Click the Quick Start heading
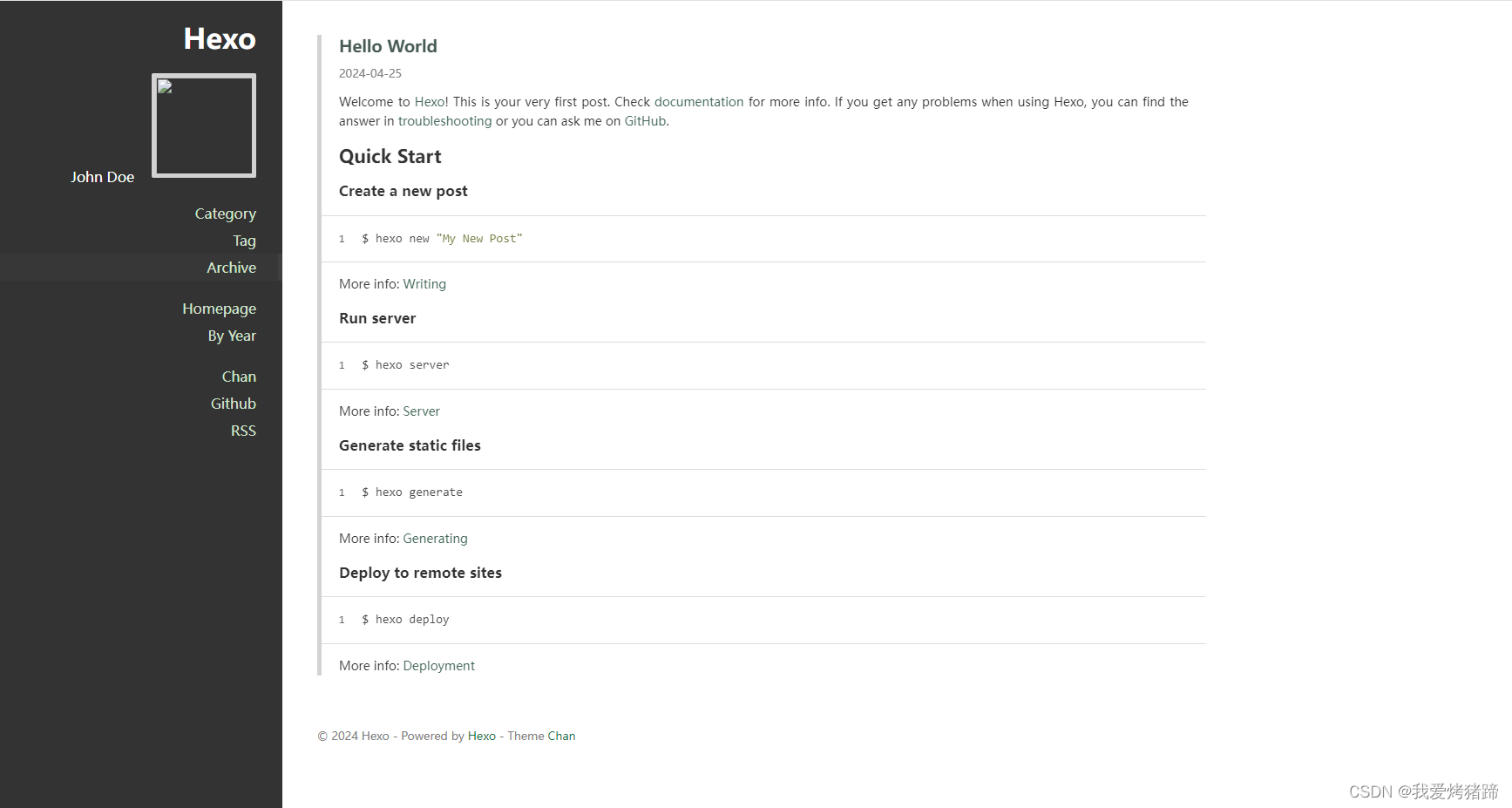The width and height of the screenshot is (1512, 808). coord(390,157)
